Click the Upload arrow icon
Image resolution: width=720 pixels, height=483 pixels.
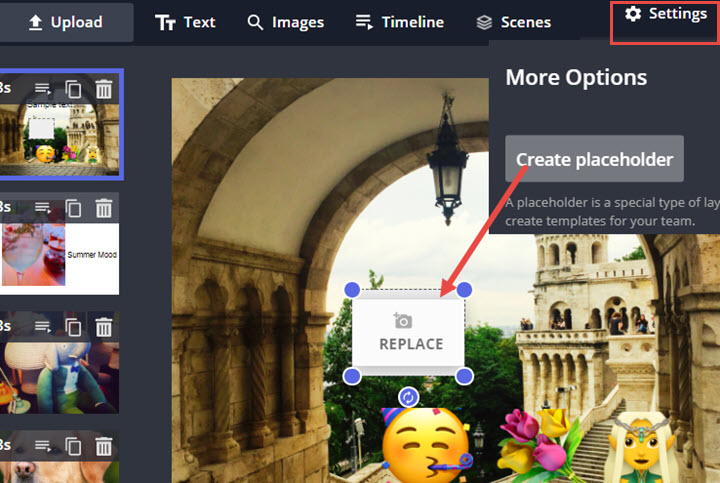(x=35, y=22)
